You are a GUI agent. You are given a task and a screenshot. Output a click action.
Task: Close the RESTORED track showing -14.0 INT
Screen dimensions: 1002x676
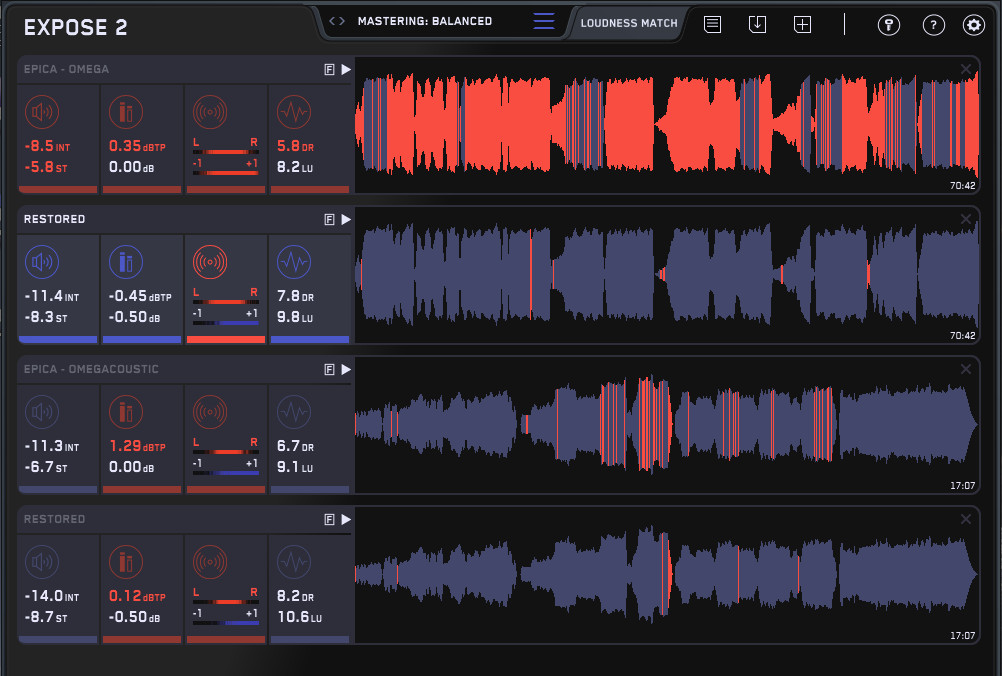pos(966,519)
